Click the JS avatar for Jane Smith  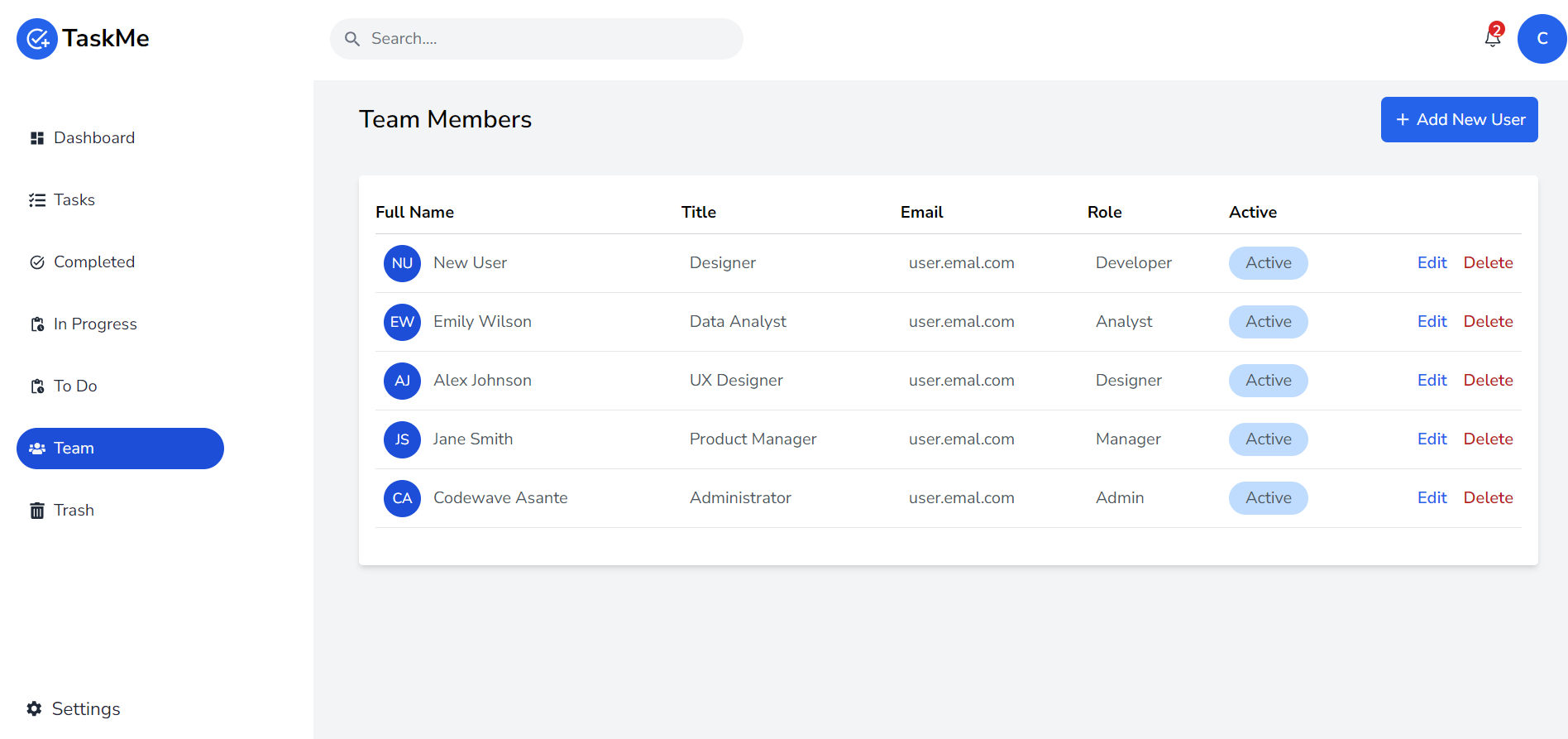point(403,439)
